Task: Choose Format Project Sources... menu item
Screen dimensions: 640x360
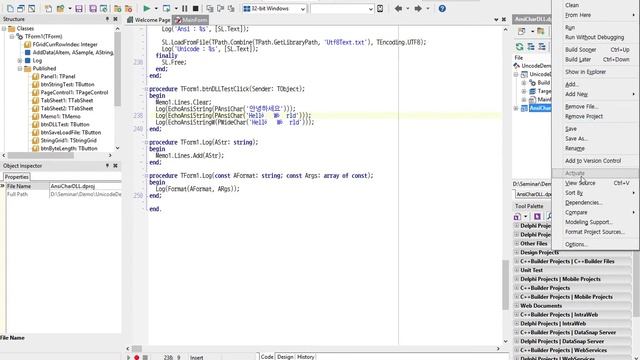Action: coord(594,232)
